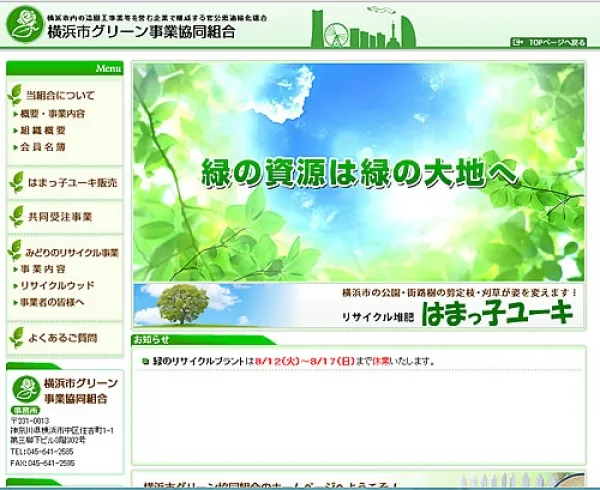The image size is (600, 490).
Task: Click the leaf icon beside みどりのリサイクル事業
Action: [x=15, y=251]
